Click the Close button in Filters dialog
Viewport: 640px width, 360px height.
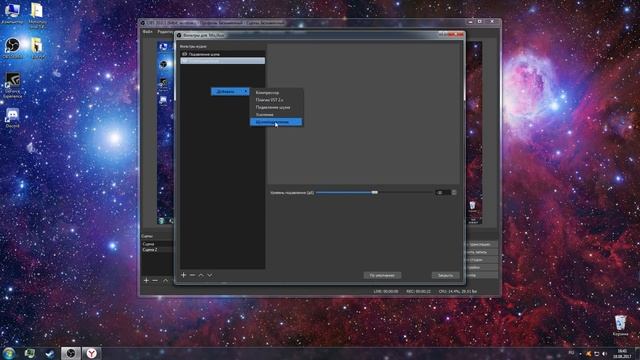[x=445, y=276]
